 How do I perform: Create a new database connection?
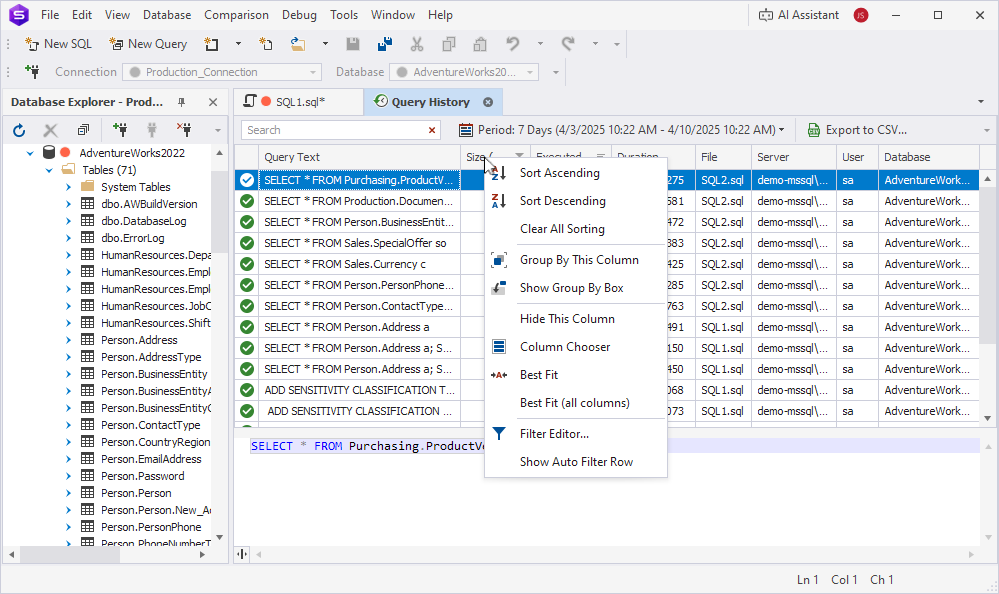click(122, 130)
